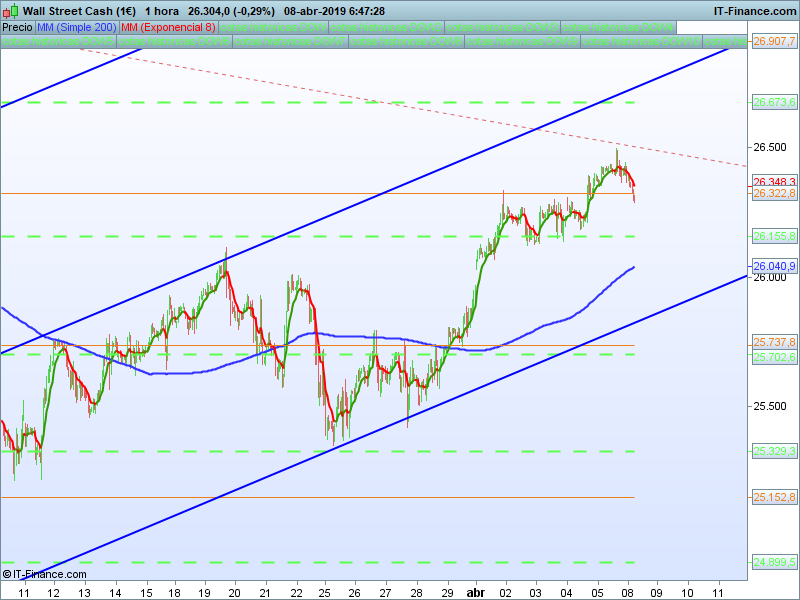Click the date 08-abr-2019 6:47:28
This screenshot has width=800, height=600.
point(334,11)
